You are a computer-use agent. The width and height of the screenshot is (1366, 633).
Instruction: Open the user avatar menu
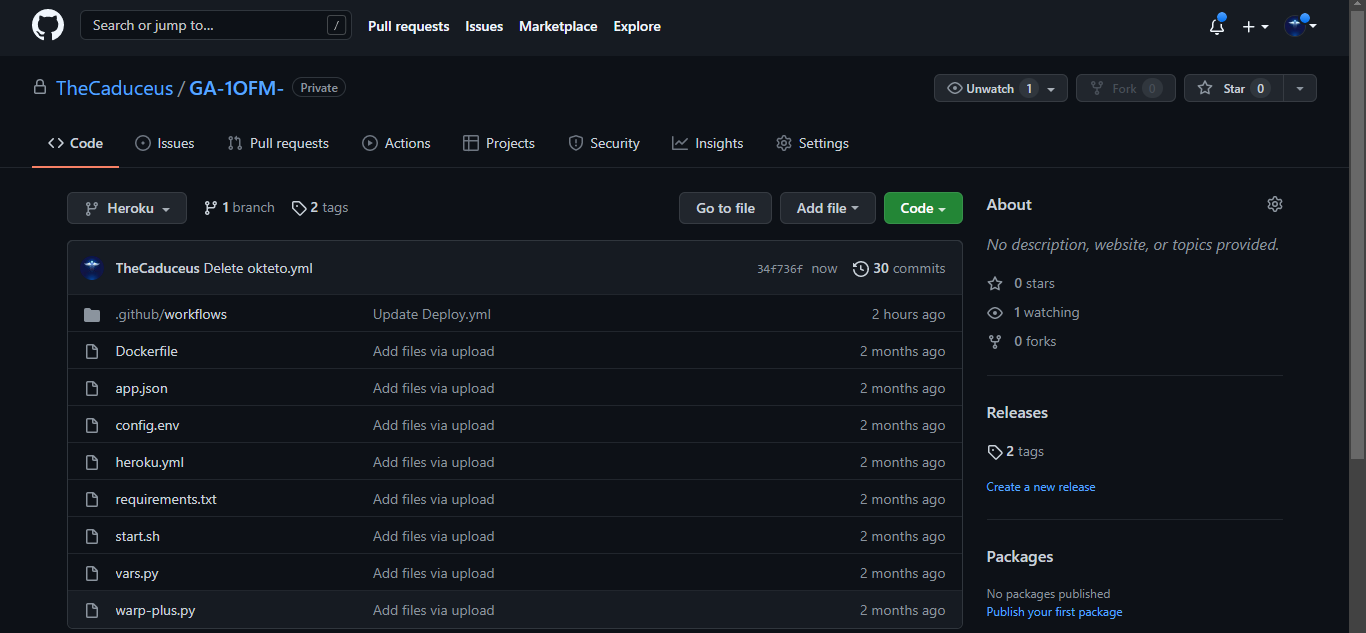tap(1300, 26)
